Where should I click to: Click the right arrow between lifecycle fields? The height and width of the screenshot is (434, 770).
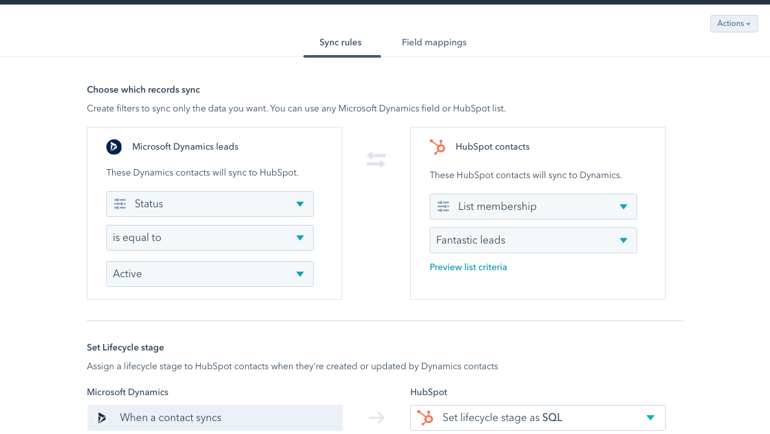(x=376, y=418)
